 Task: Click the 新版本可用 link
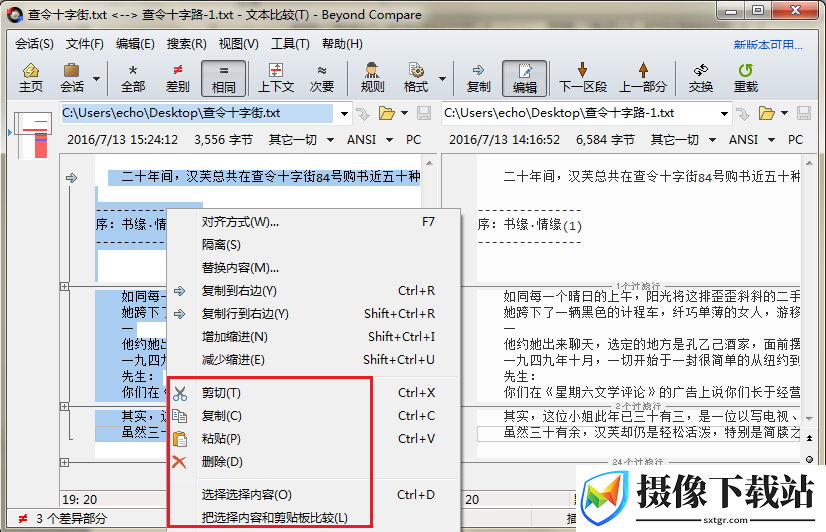point(768,45)
